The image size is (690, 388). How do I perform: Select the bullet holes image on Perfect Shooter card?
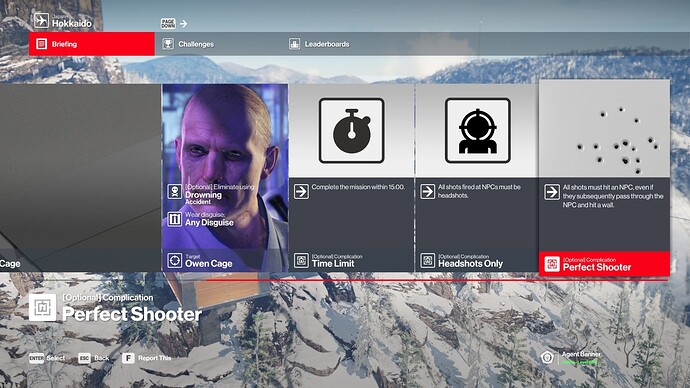(605, 129)
